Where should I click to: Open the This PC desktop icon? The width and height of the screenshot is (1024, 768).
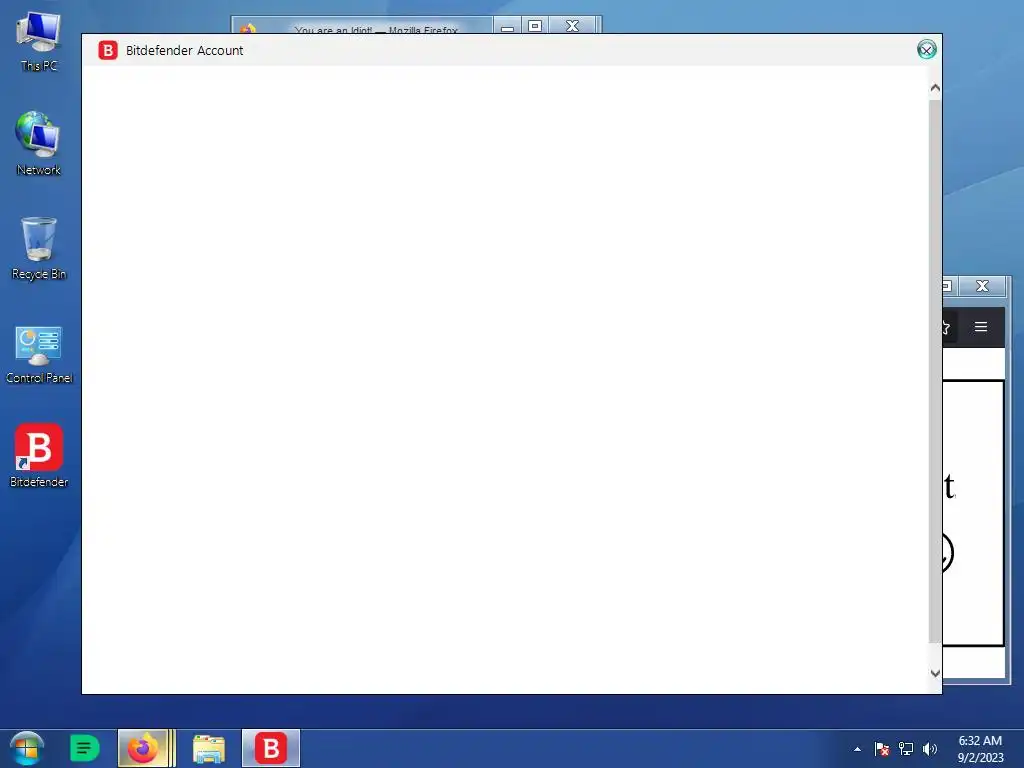(x=39, y=40)
